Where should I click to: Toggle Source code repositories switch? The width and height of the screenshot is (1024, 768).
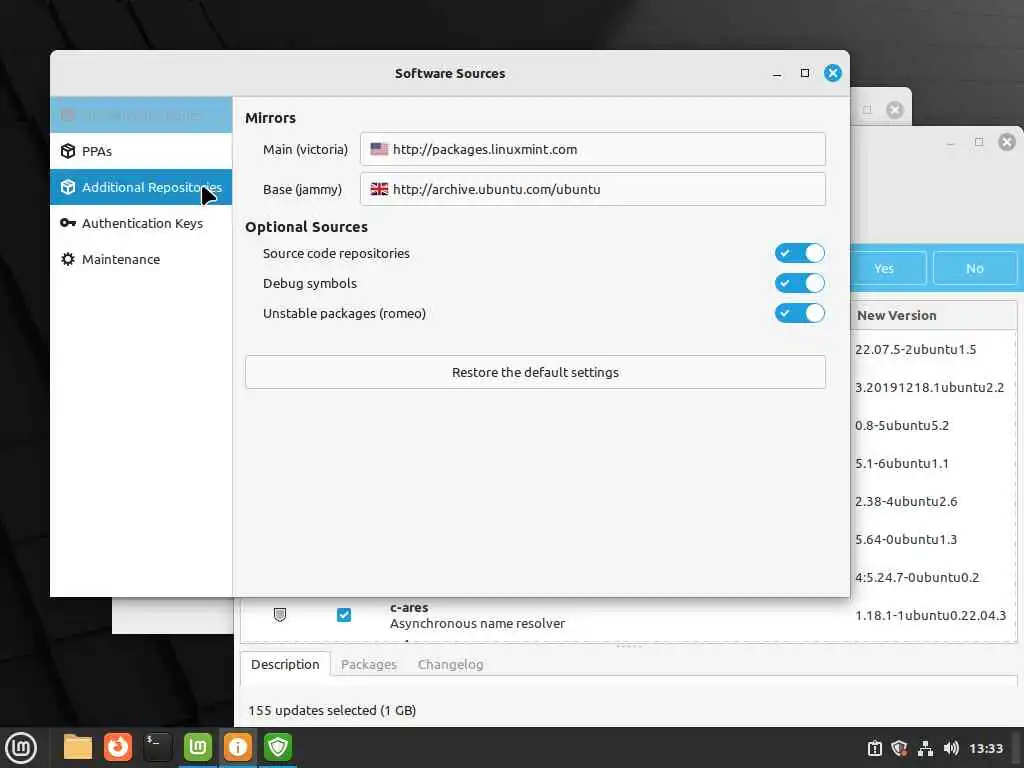[799, 253]
